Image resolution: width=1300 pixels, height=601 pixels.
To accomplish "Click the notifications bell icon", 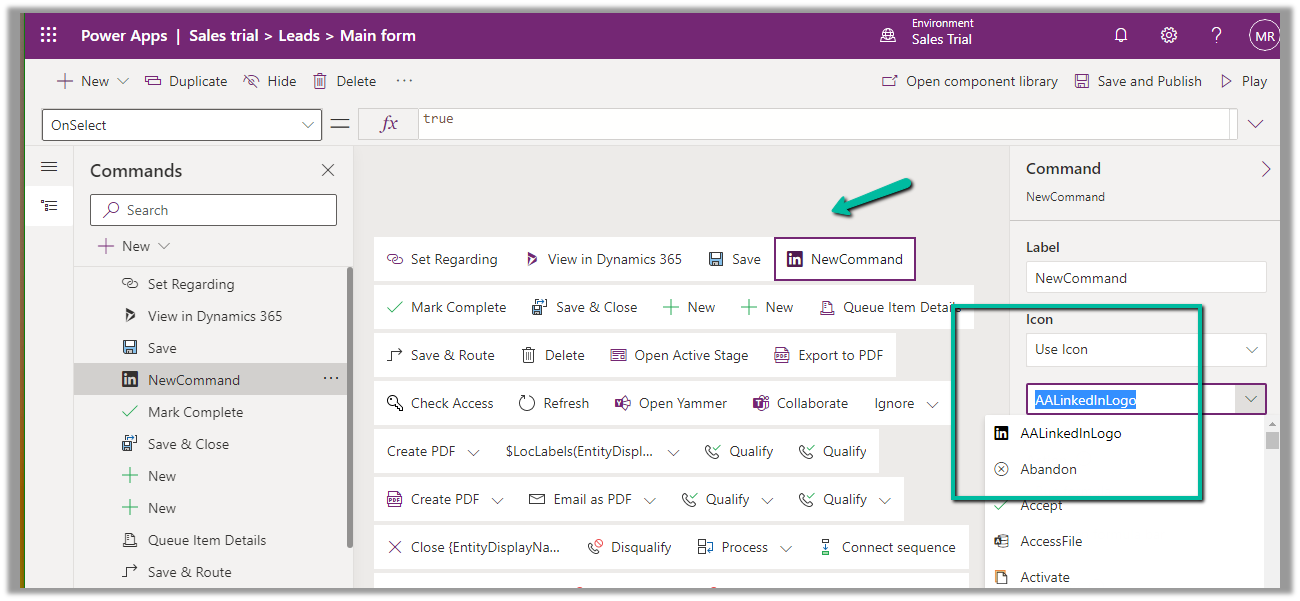I will tap(1121, 36).
